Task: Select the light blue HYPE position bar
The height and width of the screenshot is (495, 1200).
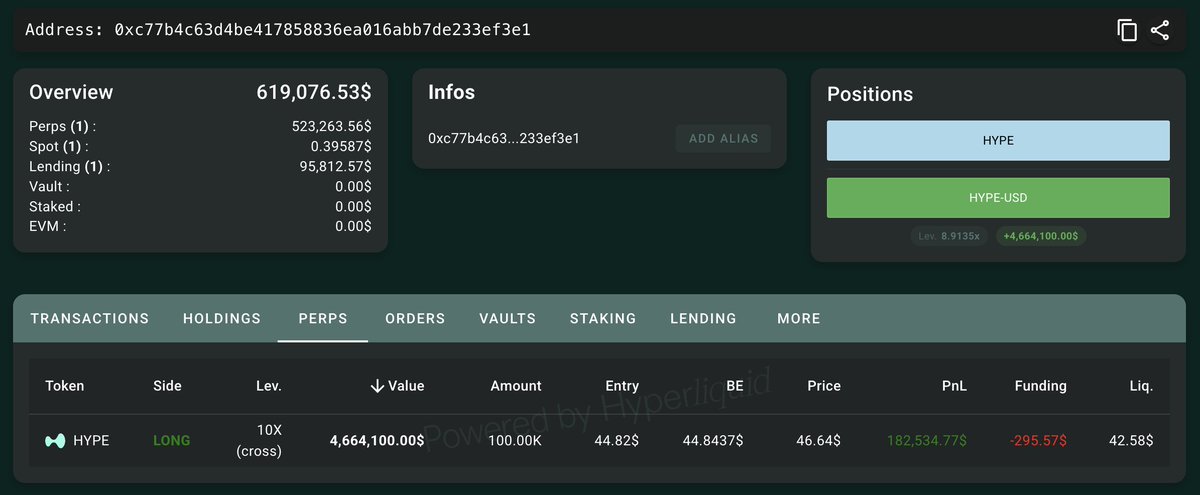Action: [x=998, y=141]
